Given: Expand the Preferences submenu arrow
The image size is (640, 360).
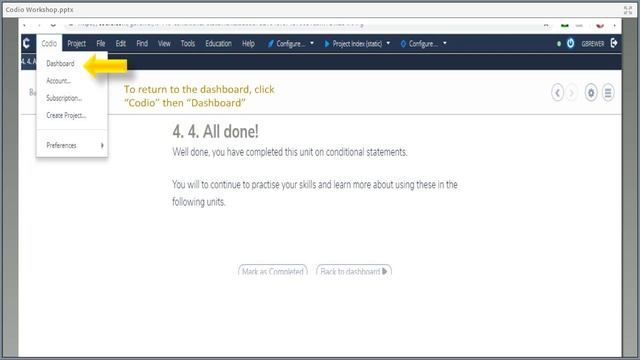Looking at the screenshot, I should (102, 145).
